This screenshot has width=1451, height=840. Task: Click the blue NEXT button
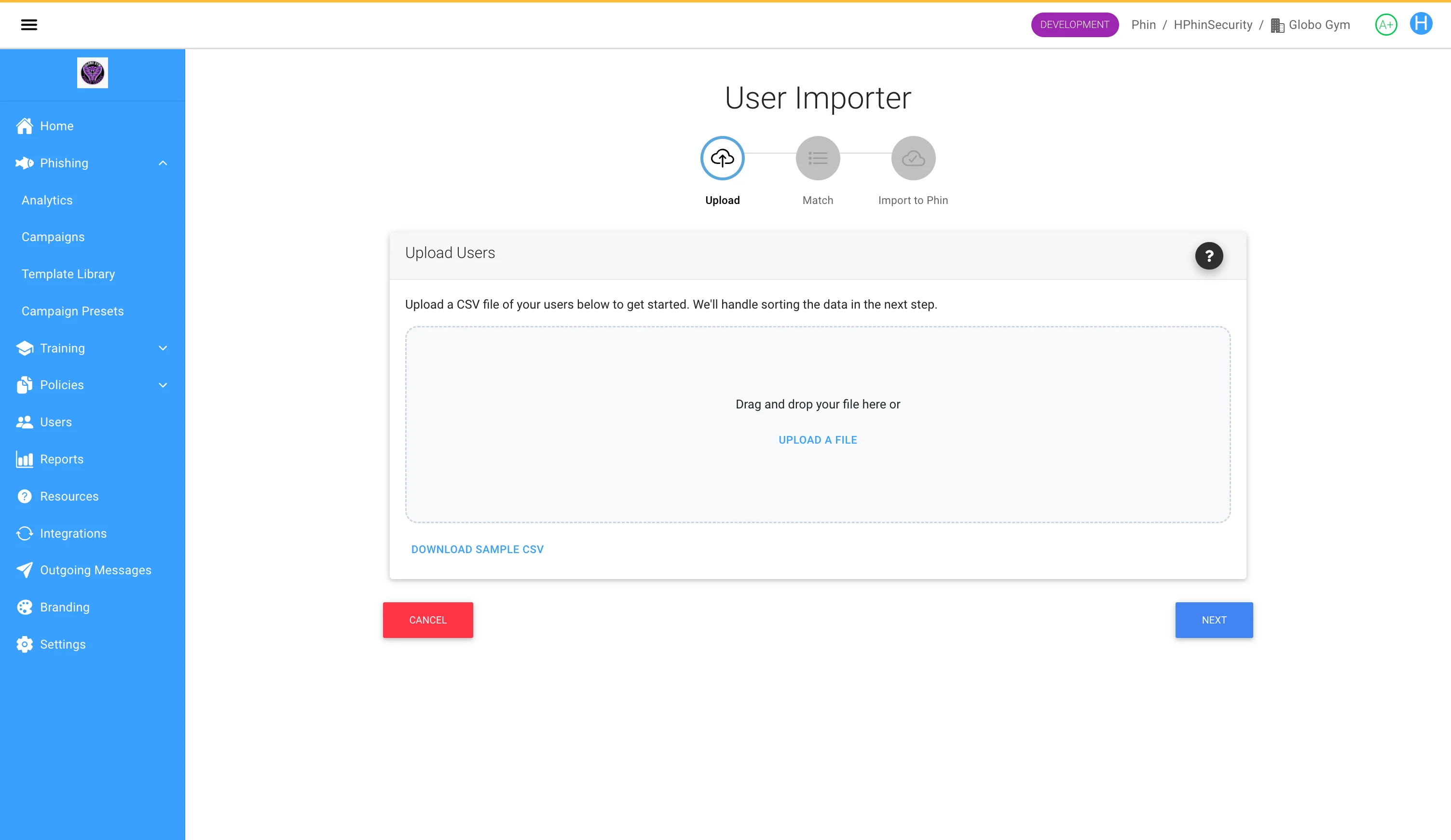pyautogui.click(x=1214, y=620)
